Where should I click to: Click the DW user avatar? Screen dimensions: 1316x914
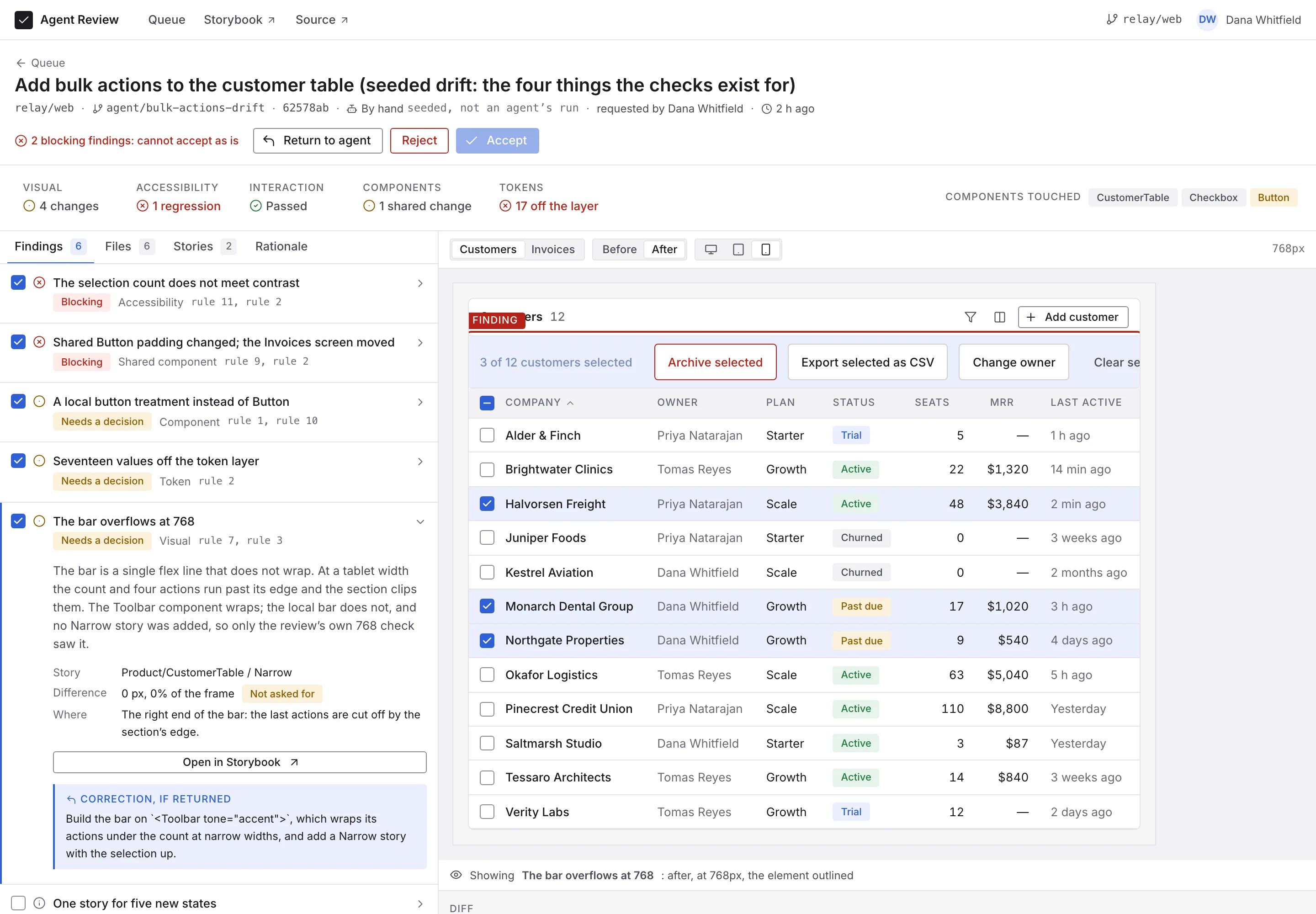[x=1207, y=20]
